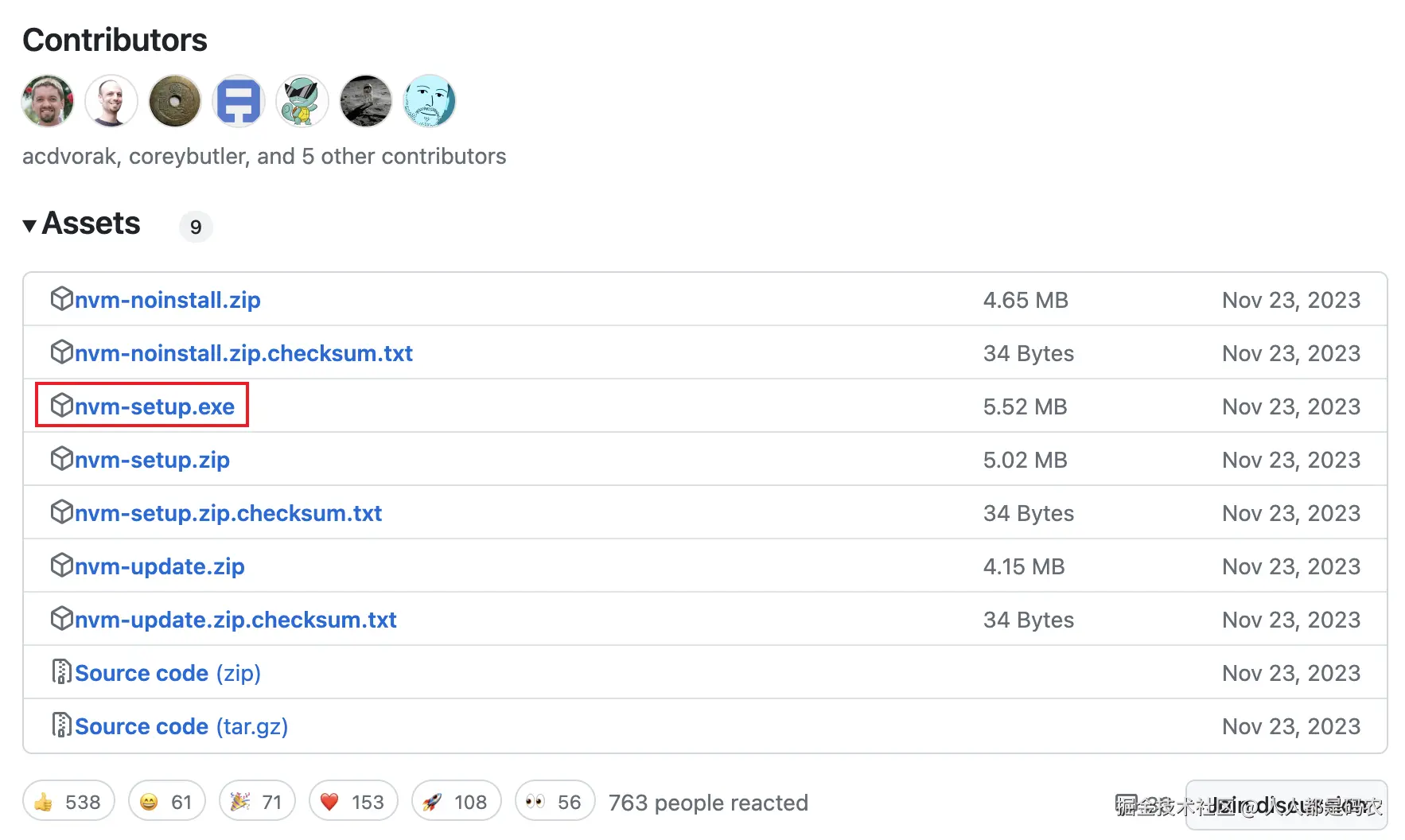
Task: Open the blue square logo contributor avatar
Action: tap(239, 101)
